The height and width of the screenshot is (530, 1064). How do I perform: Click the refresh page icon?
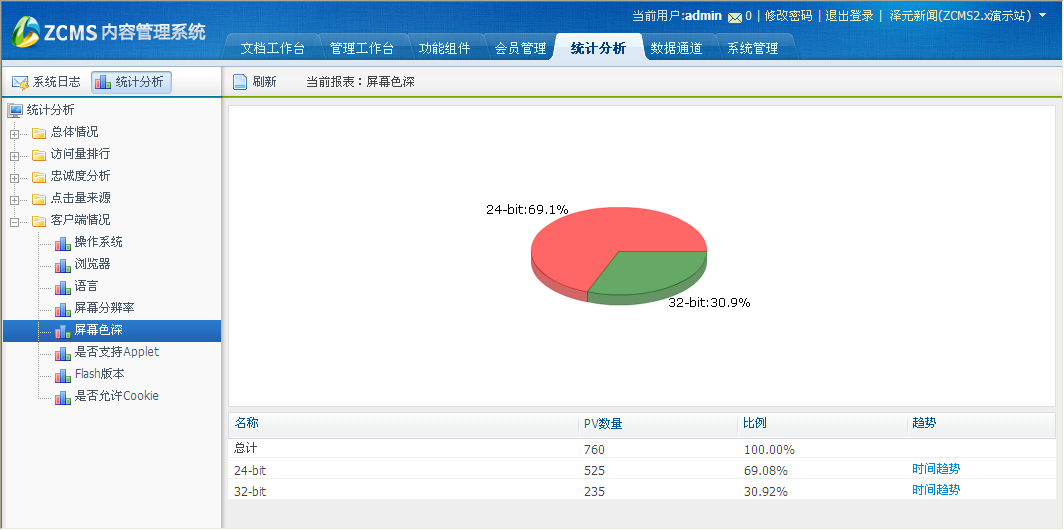click(x=240, y=82)
